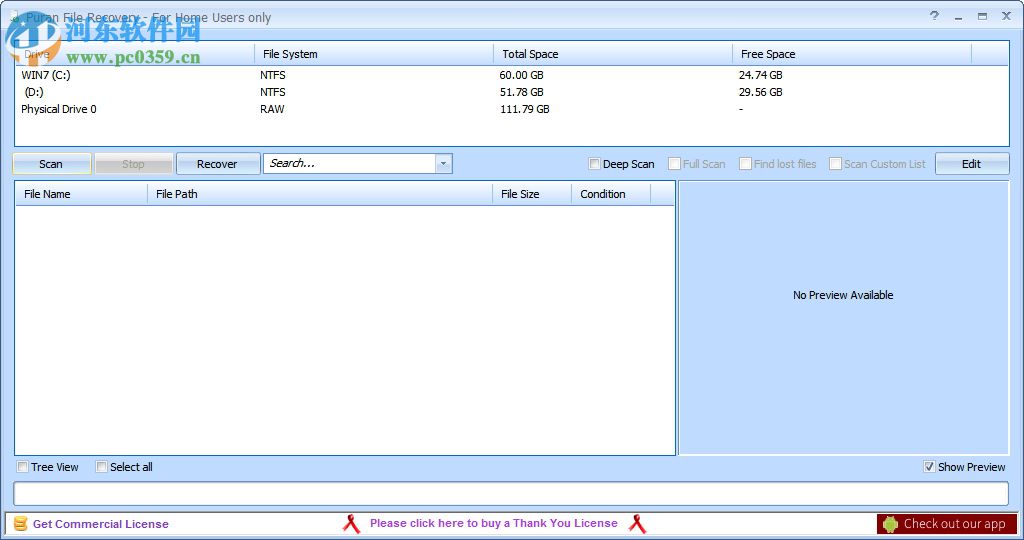The width and height of the screenshot is (1024, 540).
Task: Enable the Deep Scan checkbox
Action: point(594,164)
